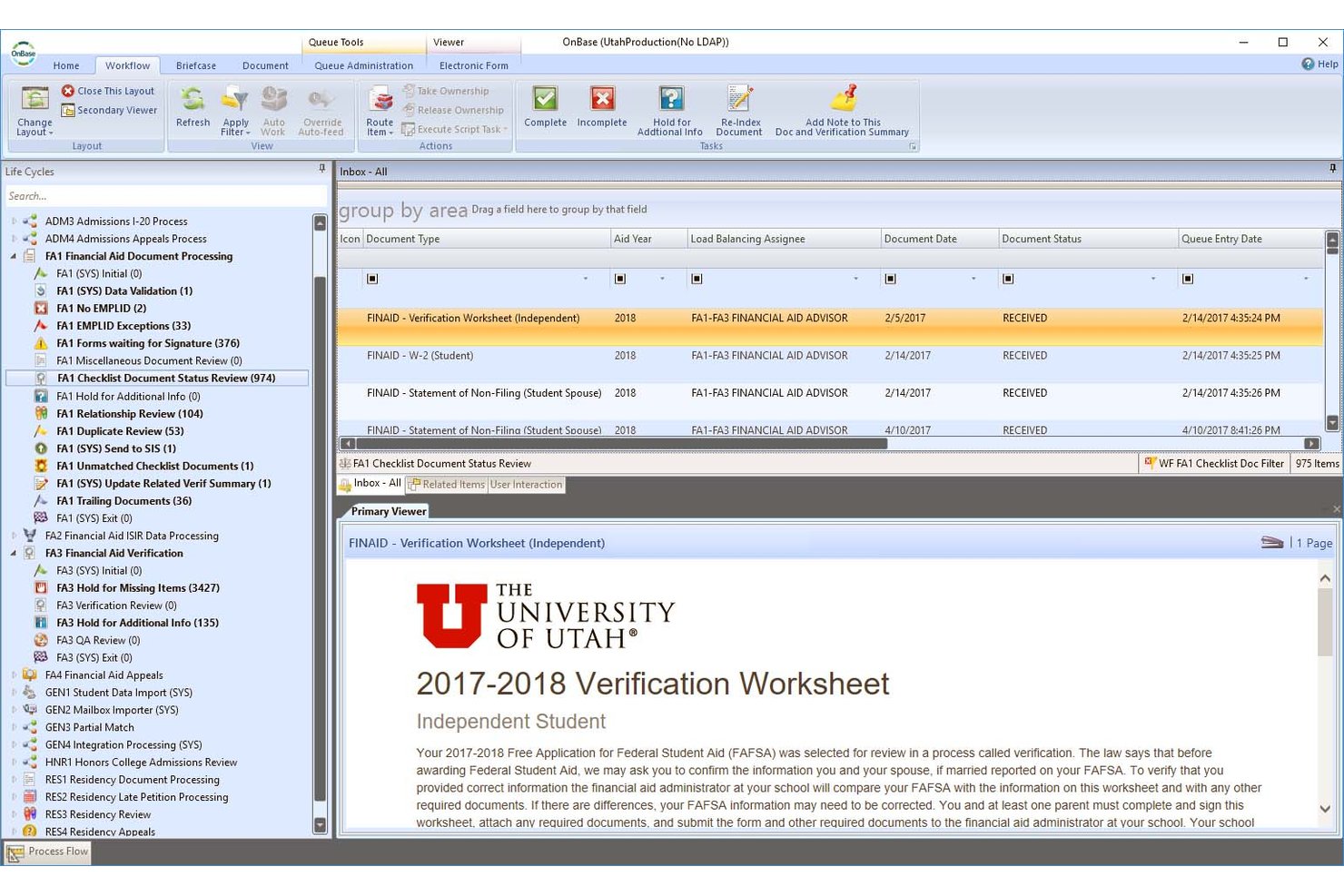Screen dimensions: 1344x896
Task: Click the Re-Index Document icon
Action: 739,99
